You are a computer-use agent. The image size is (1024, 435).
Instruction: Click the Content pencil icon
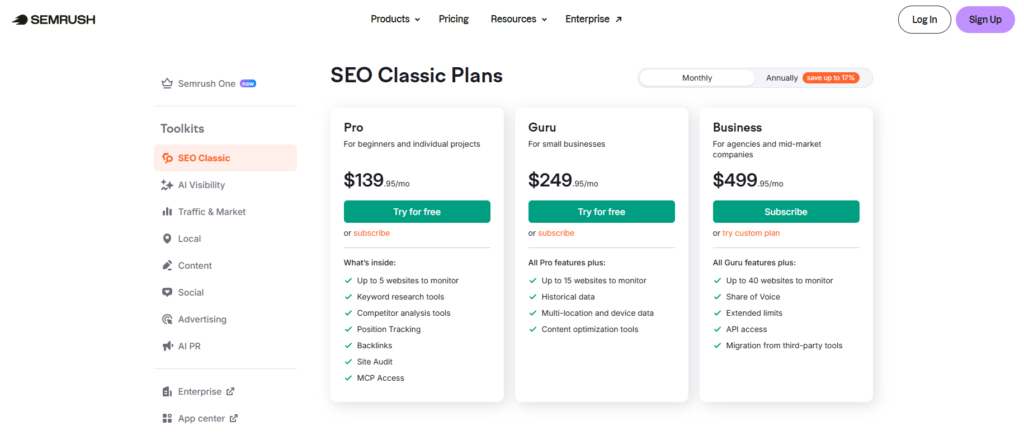click(167, 266)
